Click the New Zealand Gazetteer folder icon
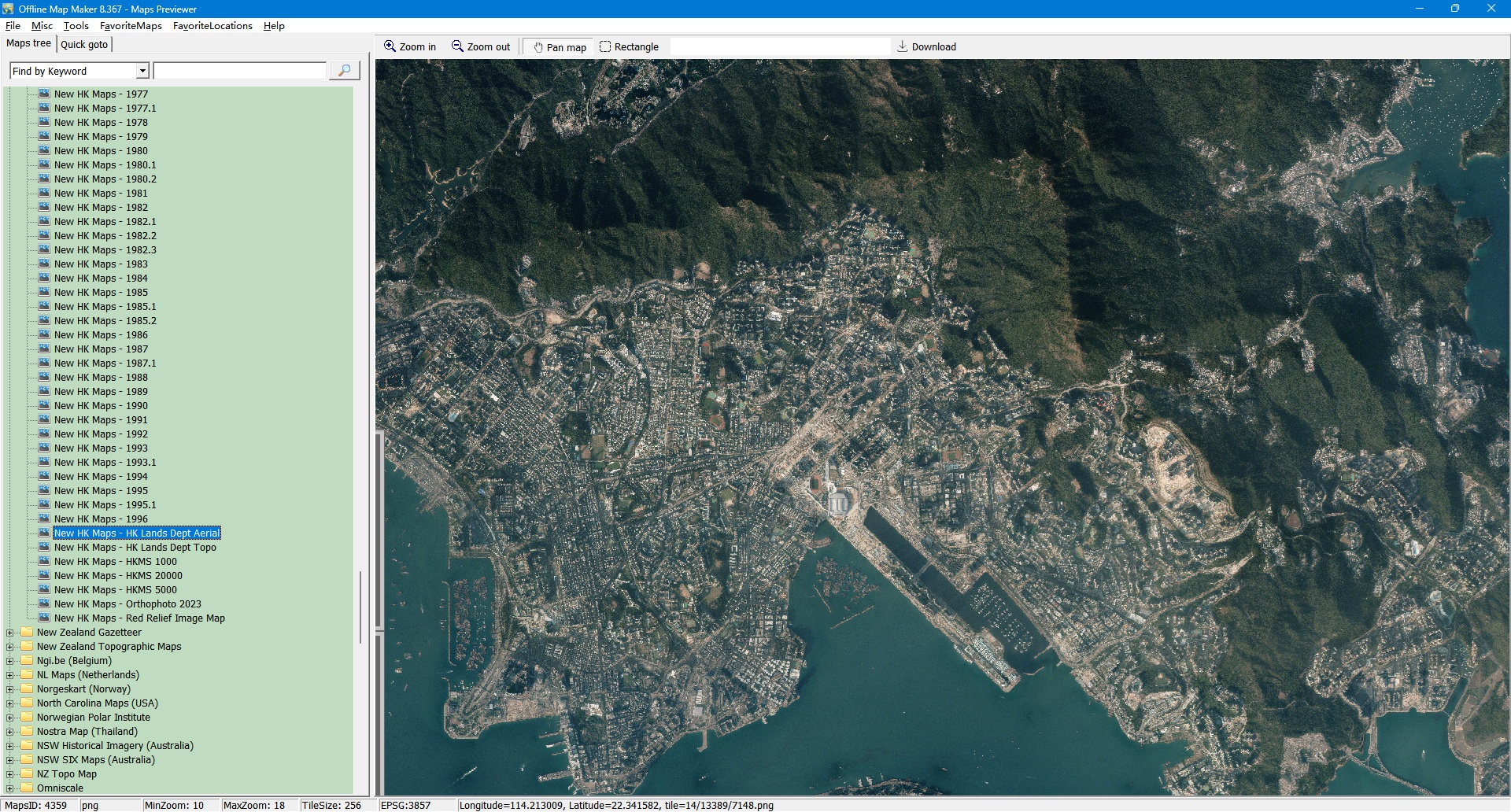 point(27,633)
